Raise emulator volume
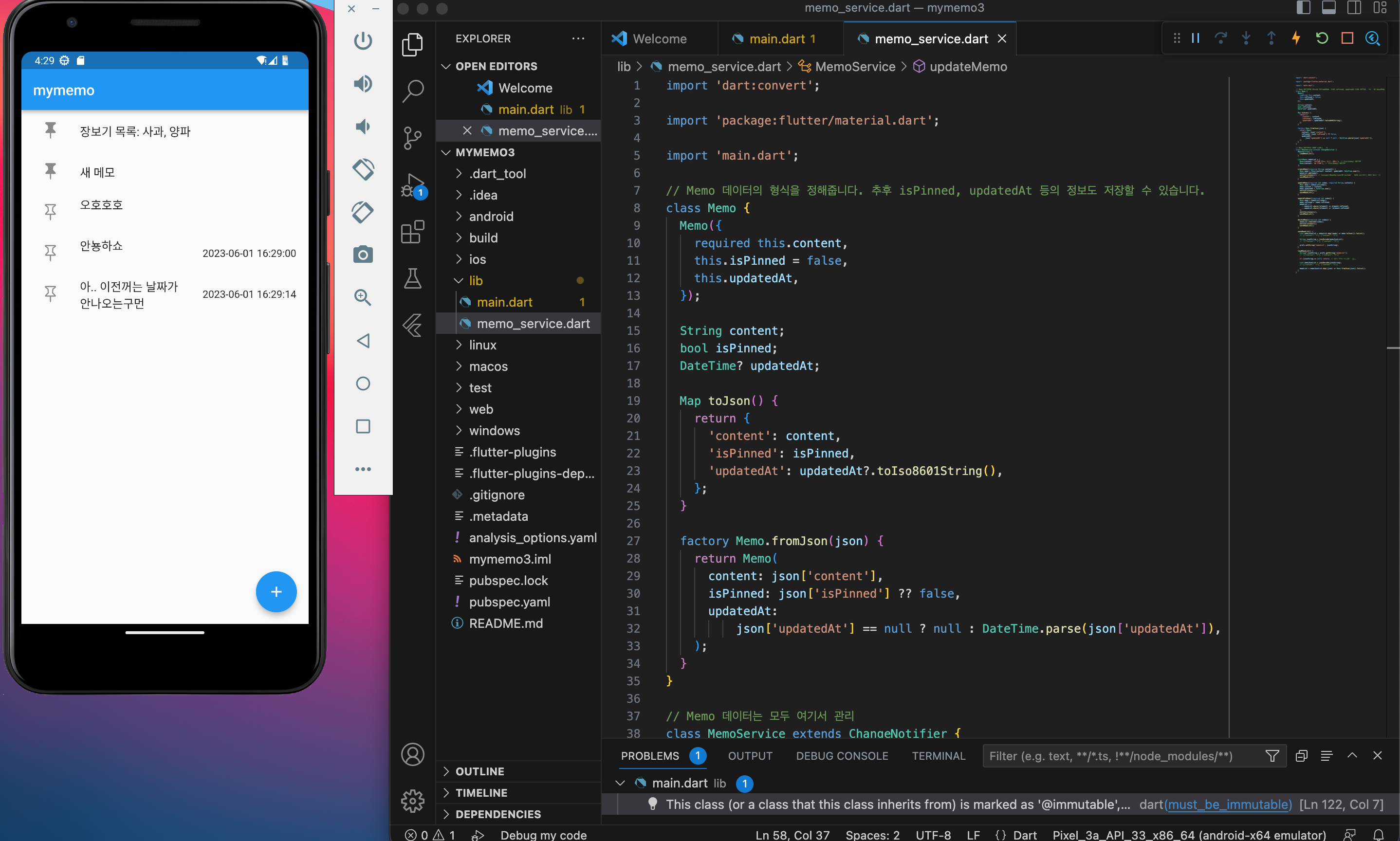1400x841 pixels. [x=363, y=84]
